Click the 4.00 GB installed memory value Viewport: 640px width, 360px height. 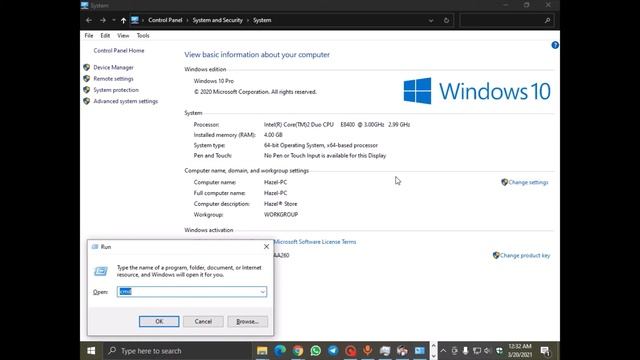[x=273, y=135]
